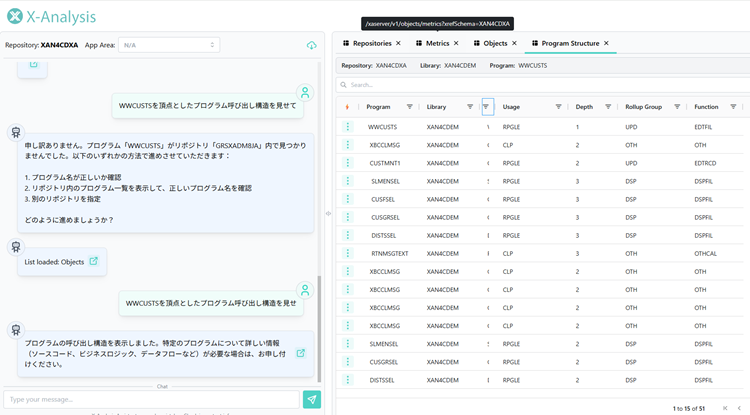Open row menu for CUSFSEL
Viewport: 750px width, 415px height.
tap(348, 199)
